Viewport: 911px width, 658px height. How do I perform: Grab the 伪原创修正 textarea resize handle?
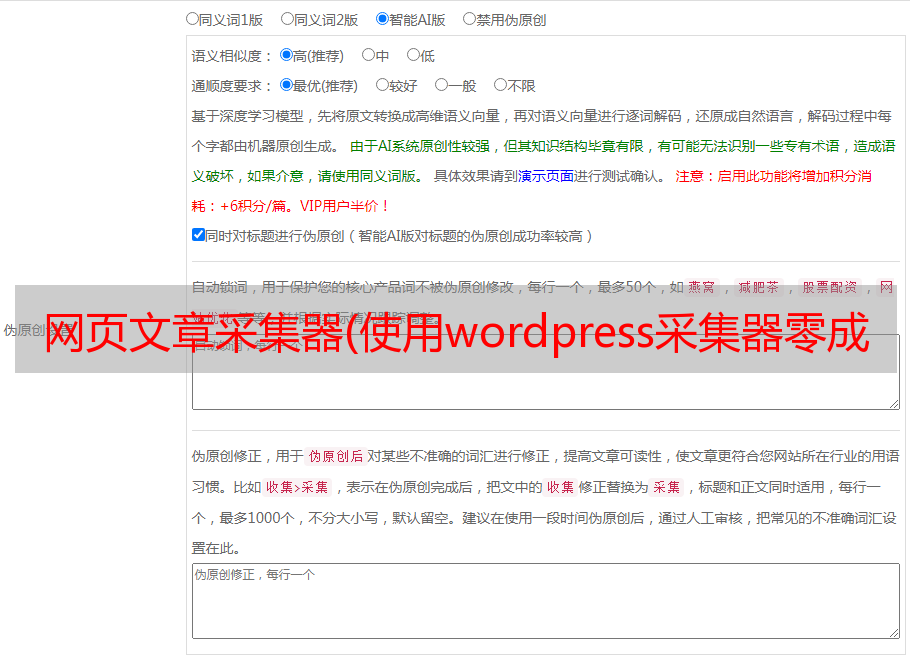click(893, 632)
